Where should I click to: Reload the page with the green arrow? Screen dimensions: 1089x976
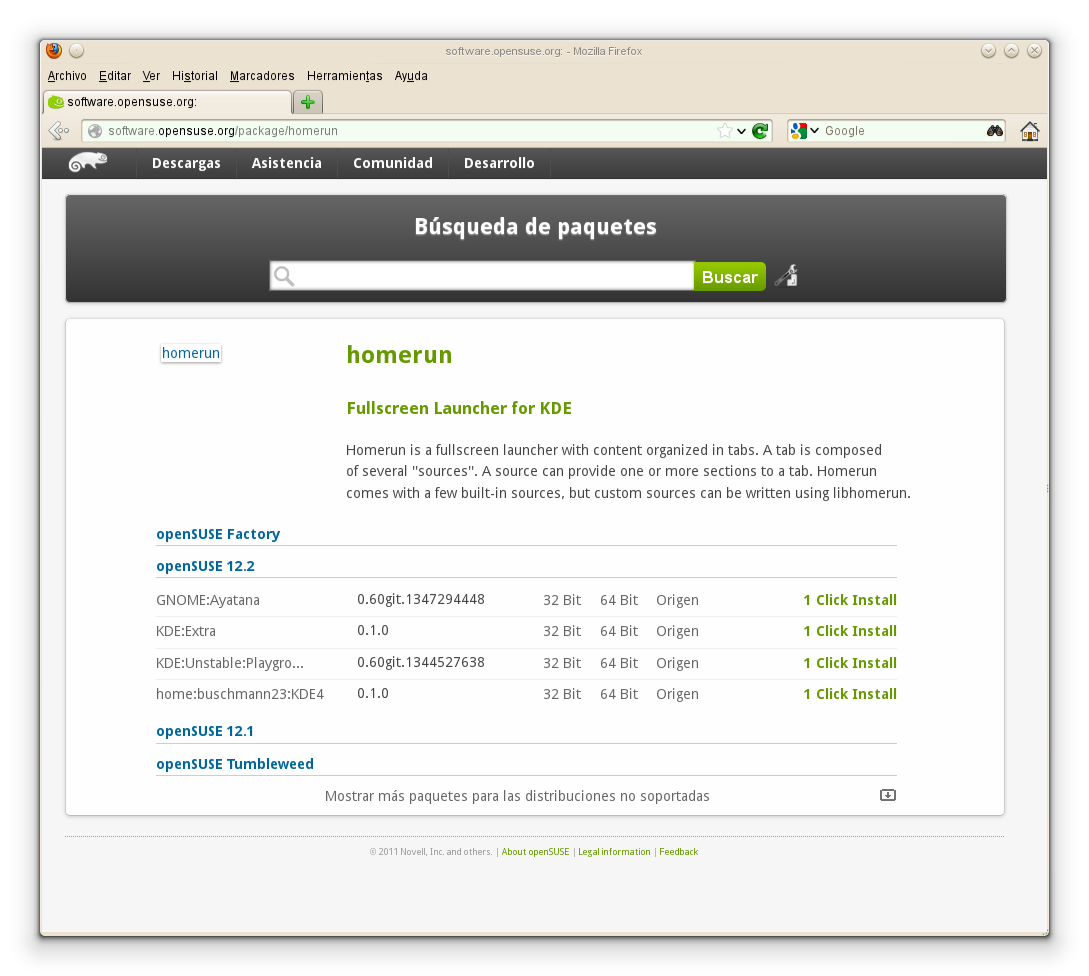[x=760, y=131]
